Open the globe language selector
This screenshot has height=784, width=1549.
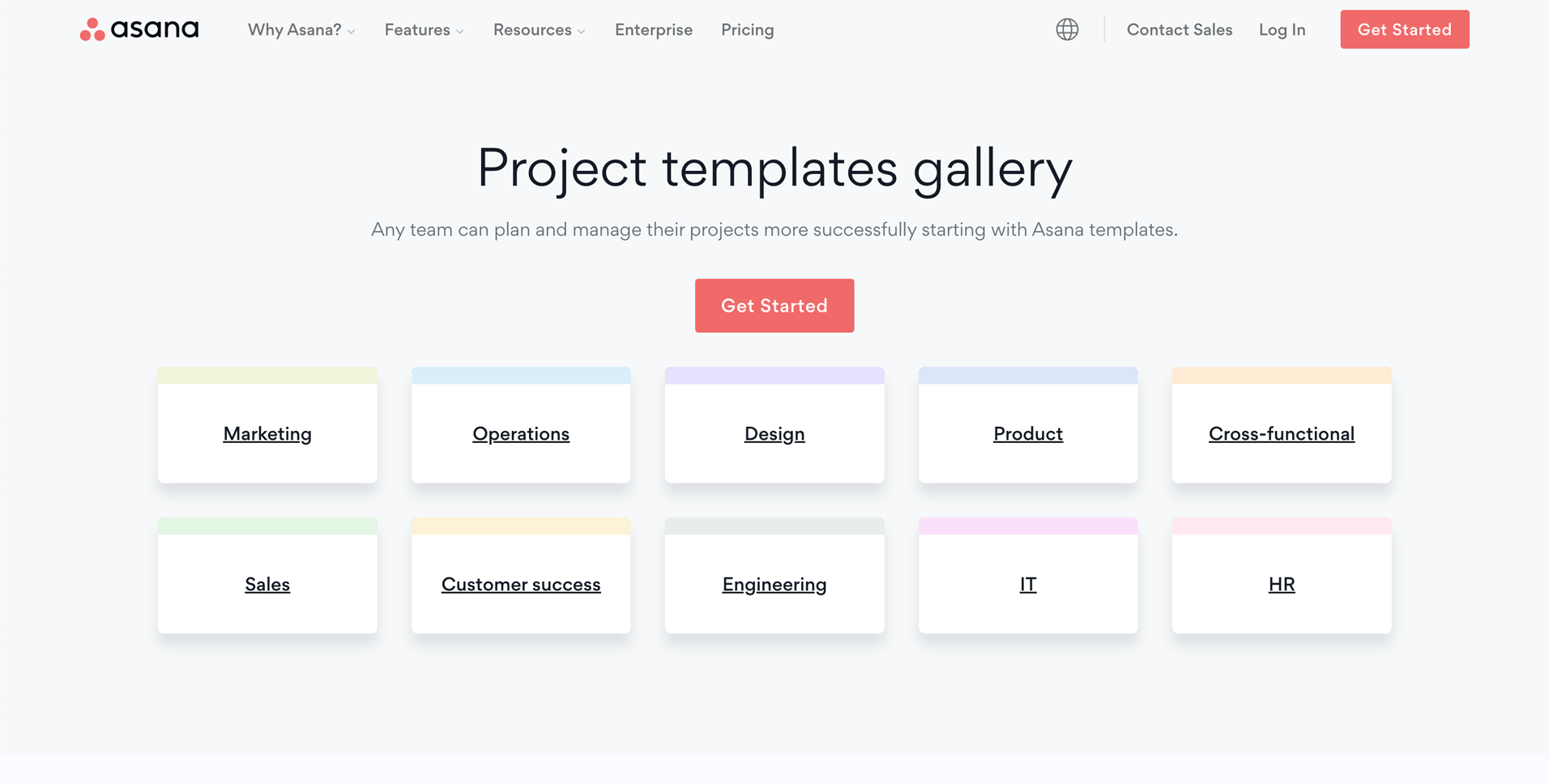tap(1067, 29)
